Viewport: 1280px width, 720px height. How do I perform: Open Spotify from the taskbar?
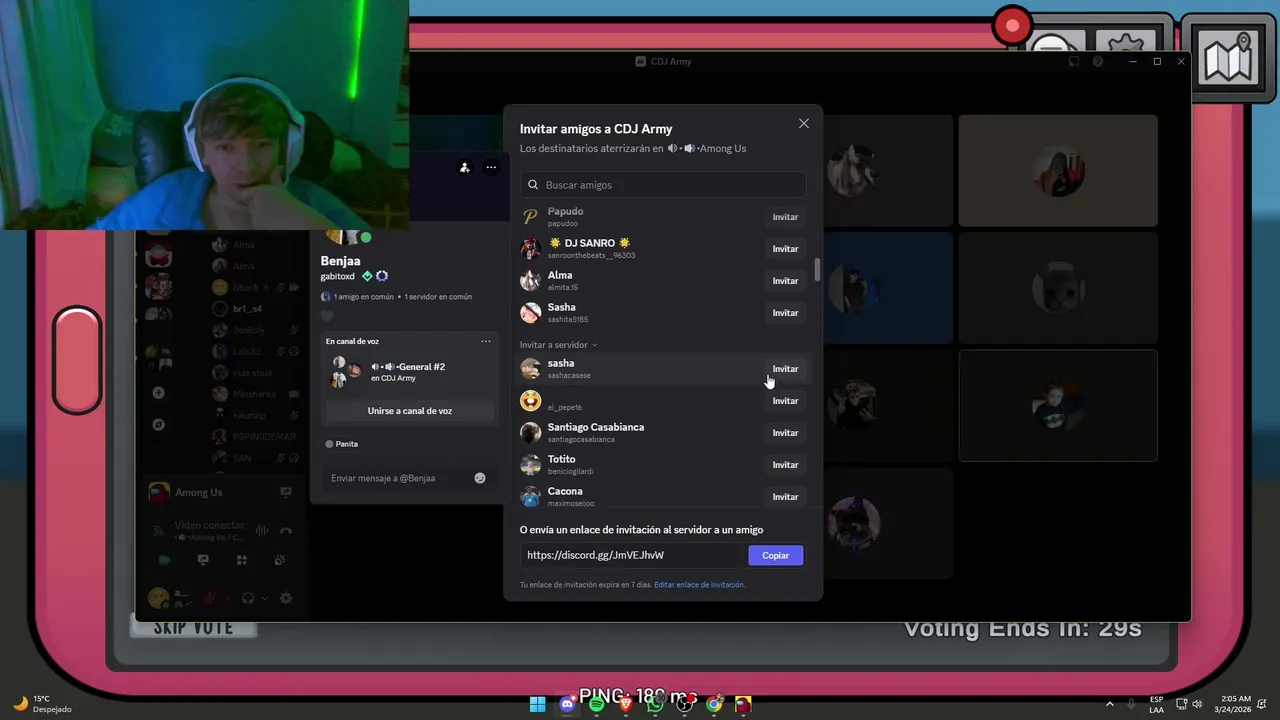point(596,704)
